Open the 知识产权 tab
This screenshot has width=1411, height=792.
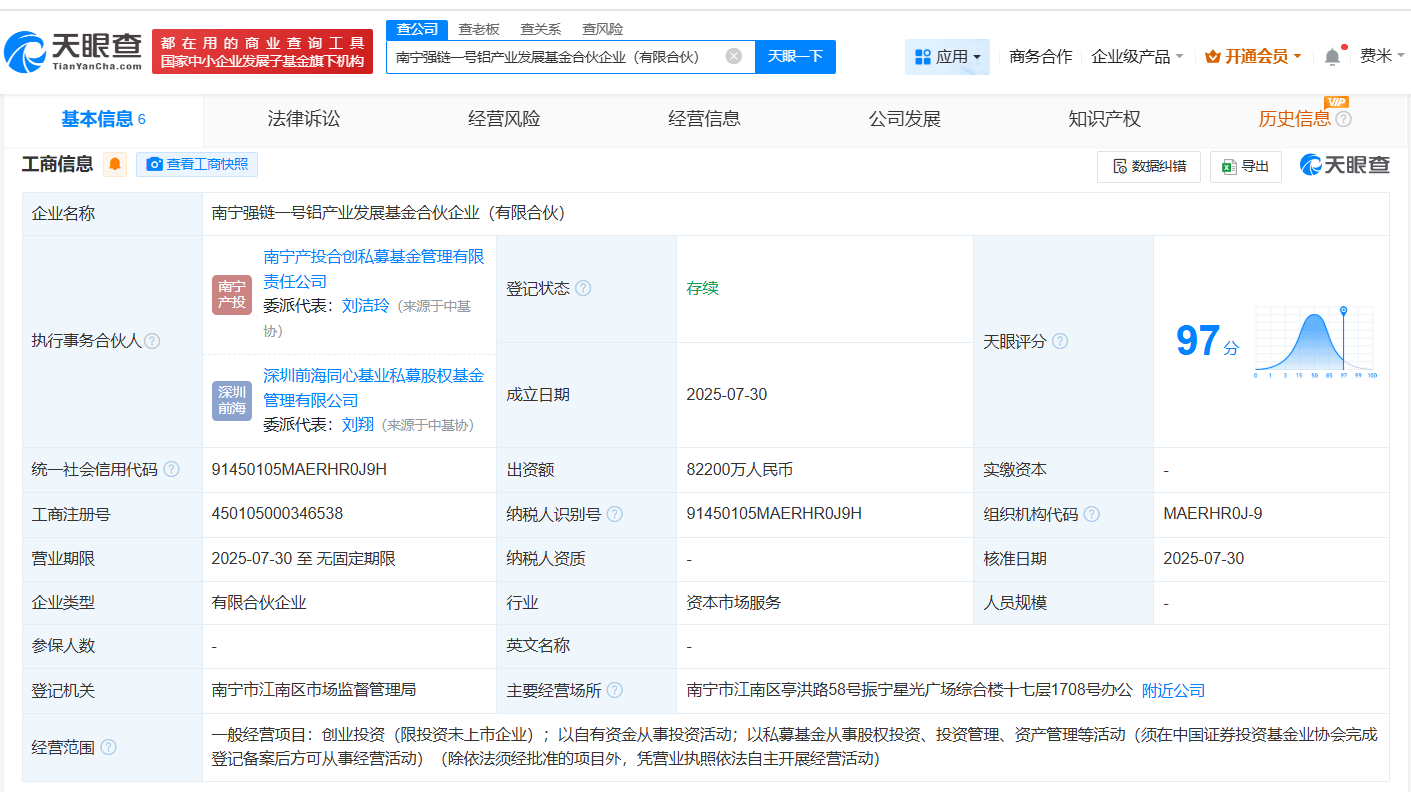click(x=1104, y=119)
